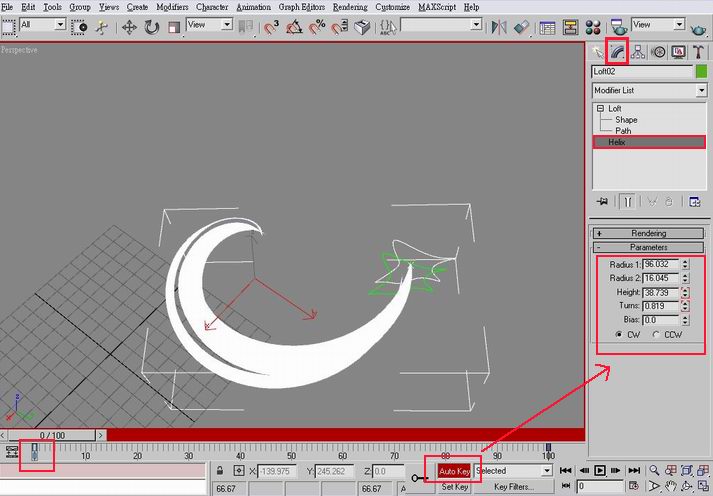Click the Key Filters button
Viewport: 713px width, 496px height.
514,487
